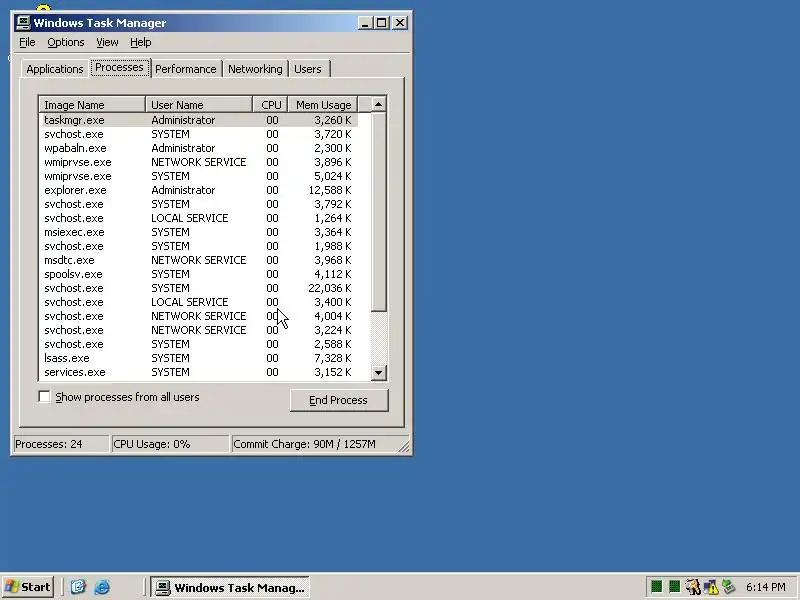
Task: Select svchost.exe using 1,988 K
Action: pyautogui.click(x=198, y=246)
